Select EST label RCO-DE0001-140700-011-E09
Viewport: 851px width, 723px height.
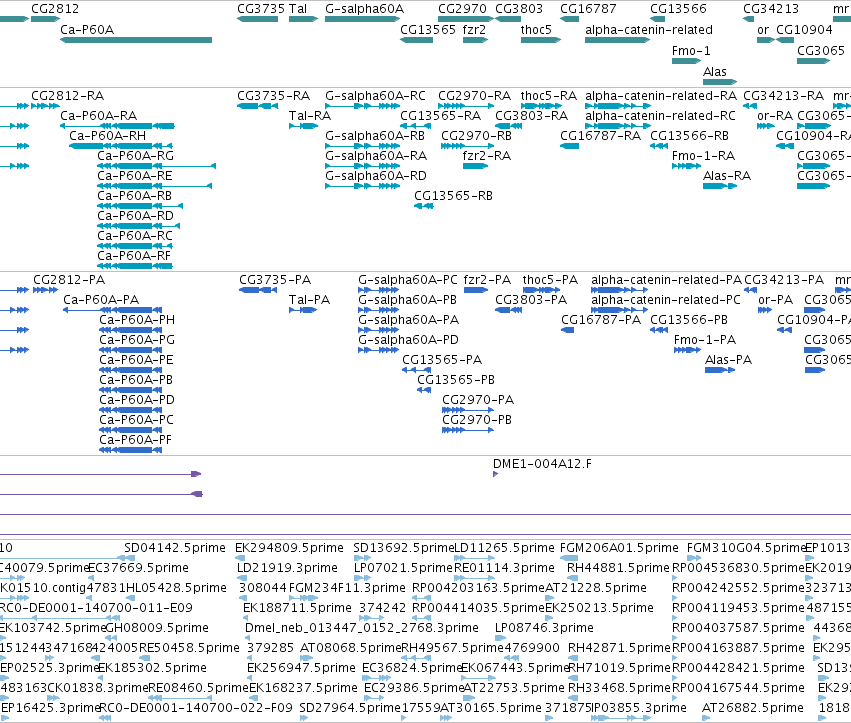pyautogui.click(x=96, y=608)
